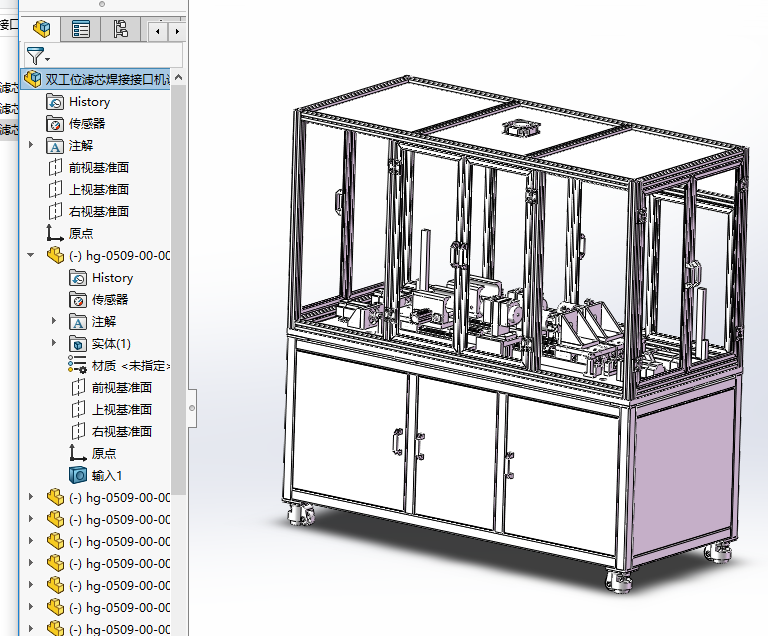Click the 实体(1) folder icon
768x636 pixels.
click(78, 344)
